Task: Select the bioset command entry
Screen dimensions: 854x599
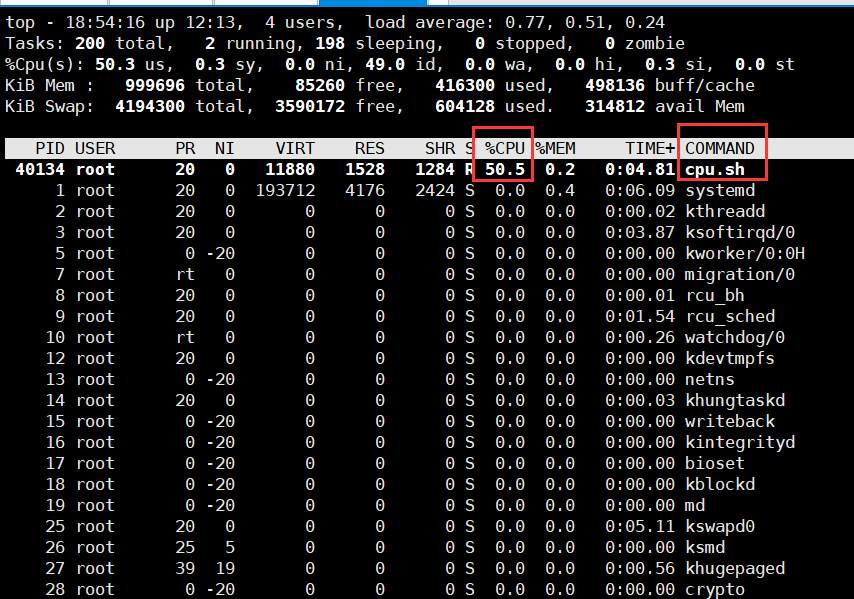Action: point(715,463)
